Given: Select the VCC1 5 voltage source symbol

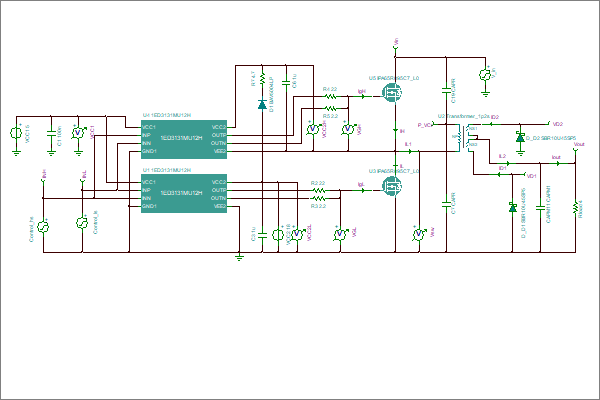Looking at the screenshot, I should [16, 133].
